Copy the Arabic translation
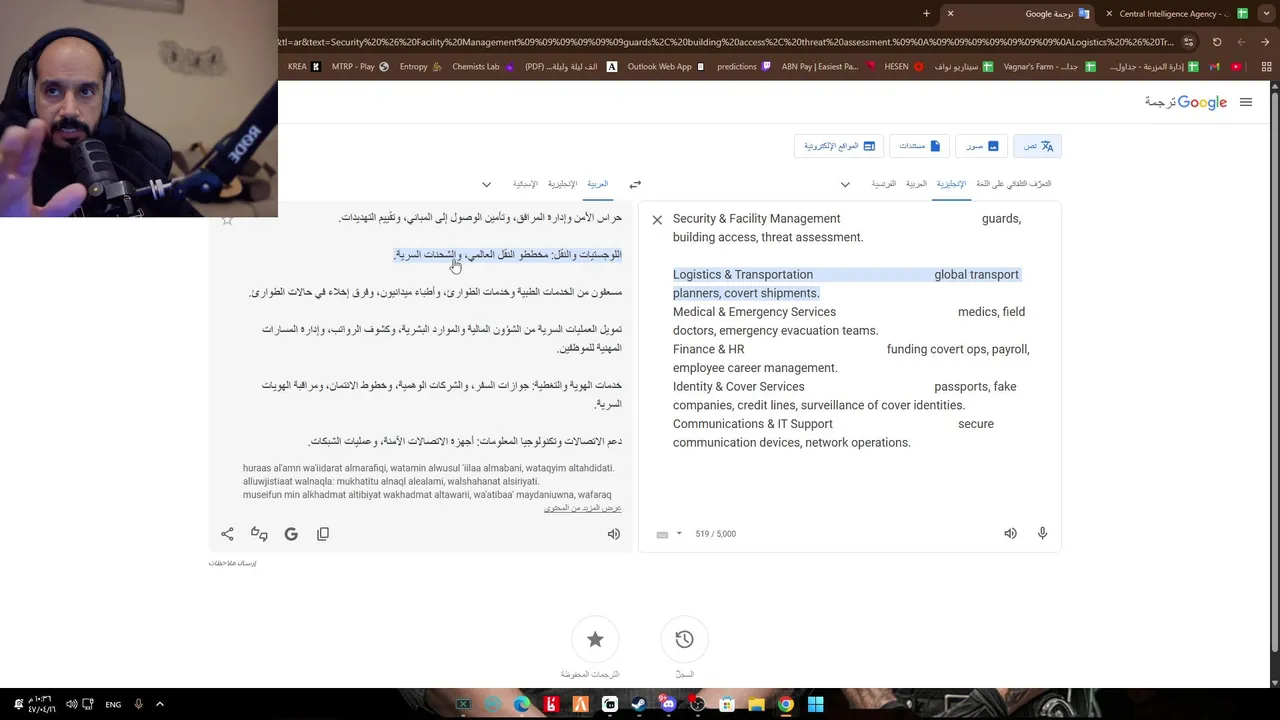Image resolution: width=1280 pixels, height=720 pixels. [323, 534]
